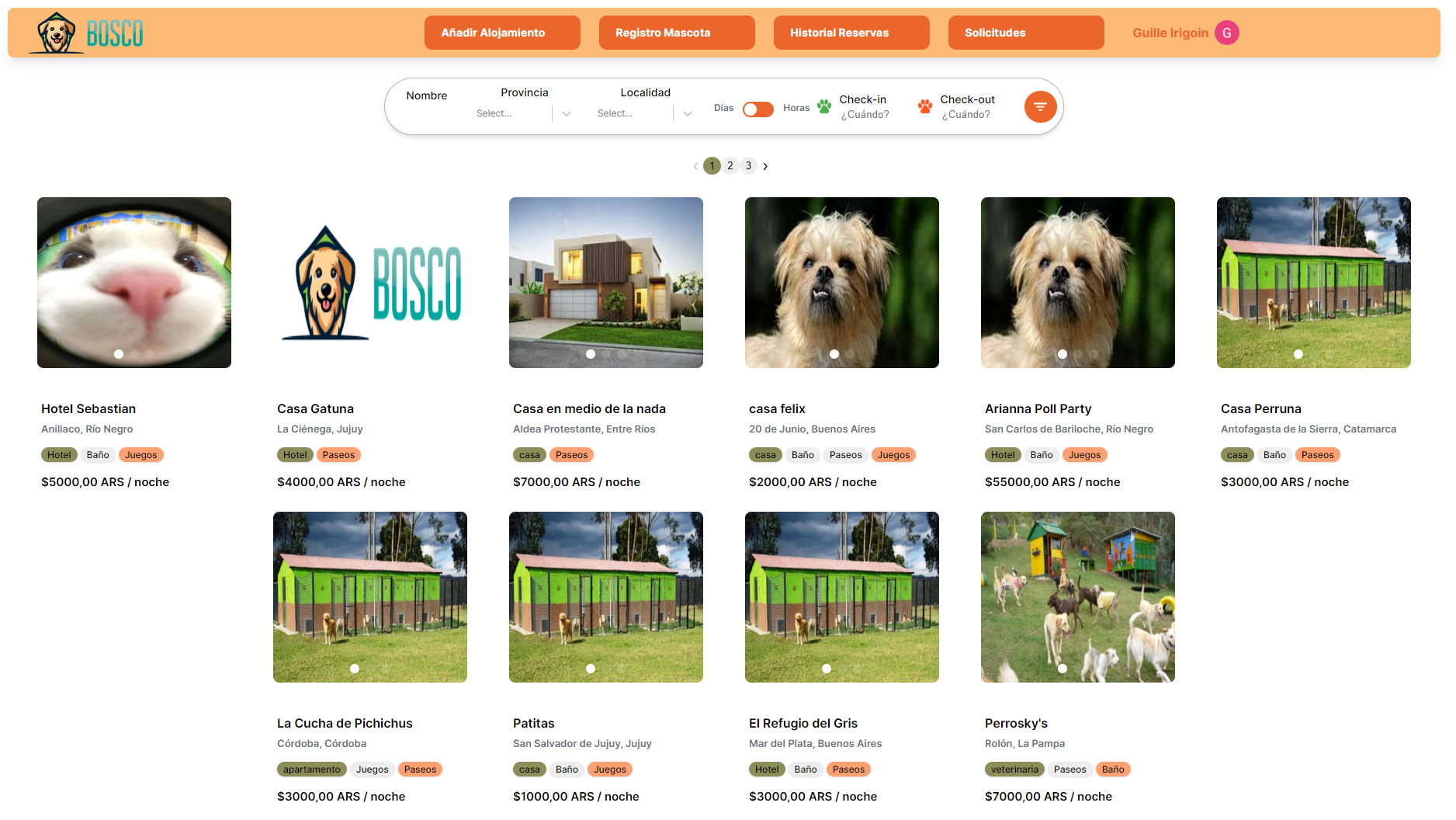Open the Perrosky's listing photo
Image resolution: width=1456 pixels, height=820 pixels.
(x=1077, y=596)
